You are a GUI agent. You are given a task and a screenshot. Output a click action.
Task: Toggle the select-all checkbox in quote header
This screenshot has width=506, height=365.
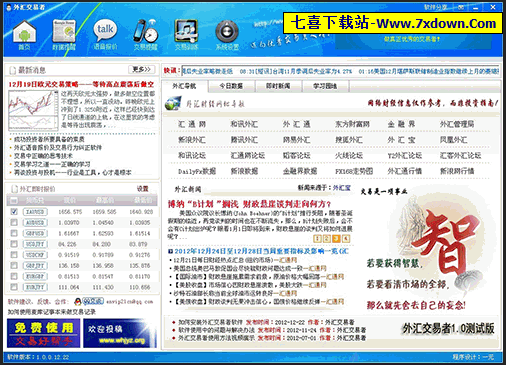point(14,200)
